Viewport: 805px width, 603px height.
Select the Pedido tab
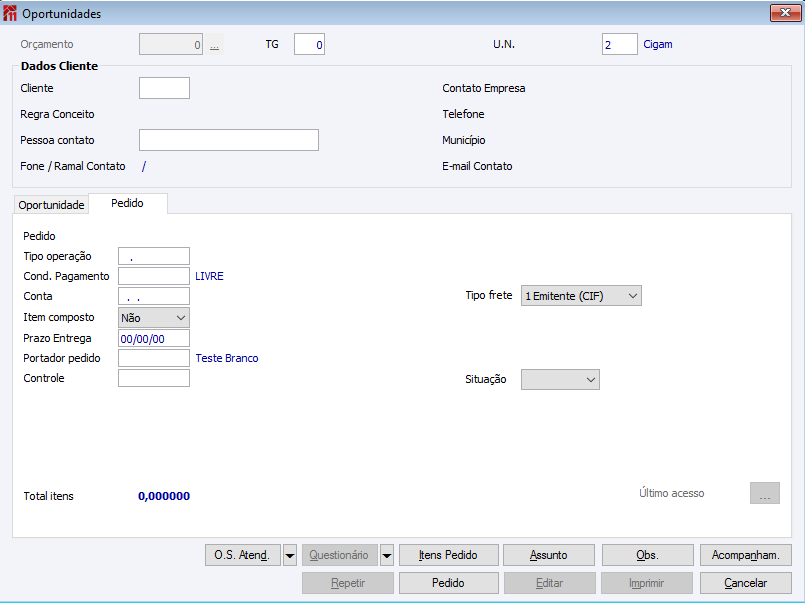127,203
